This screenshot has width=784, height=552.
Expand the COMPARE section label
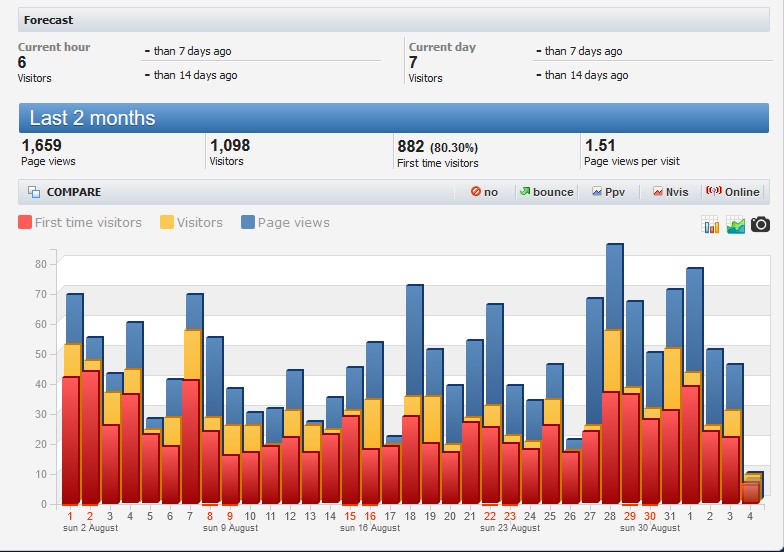[74, 192]
